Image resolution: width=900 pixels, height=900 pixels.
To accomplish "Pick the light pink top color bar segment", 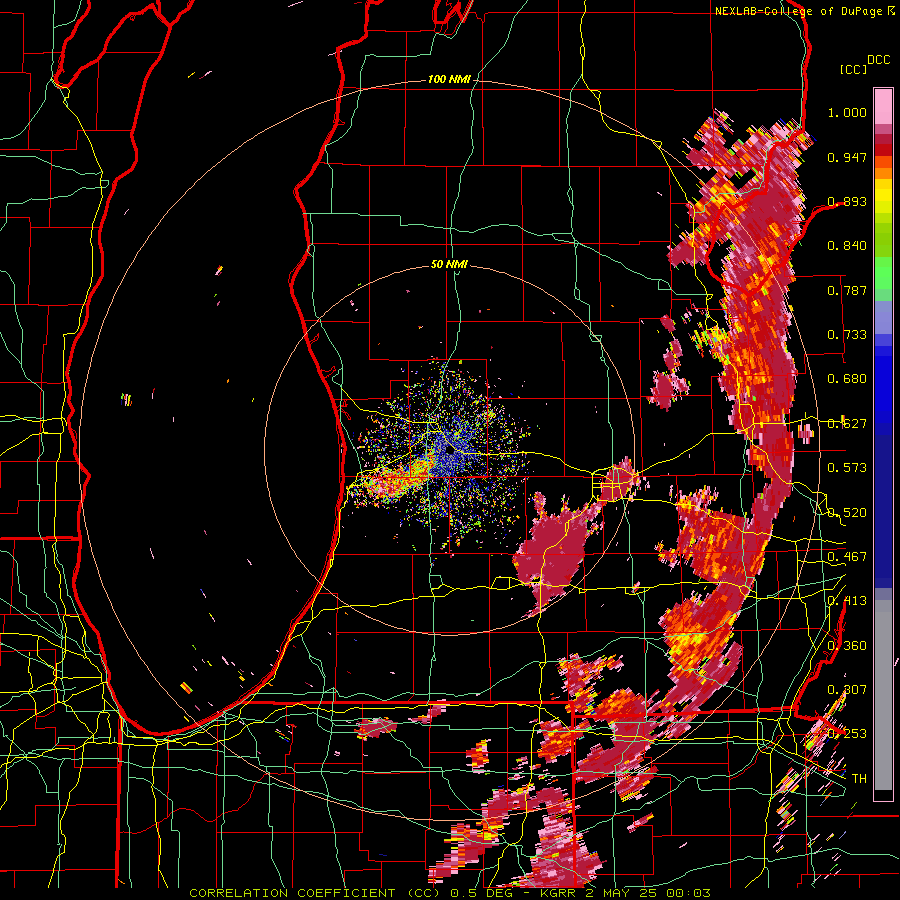I will click(883, 106).
